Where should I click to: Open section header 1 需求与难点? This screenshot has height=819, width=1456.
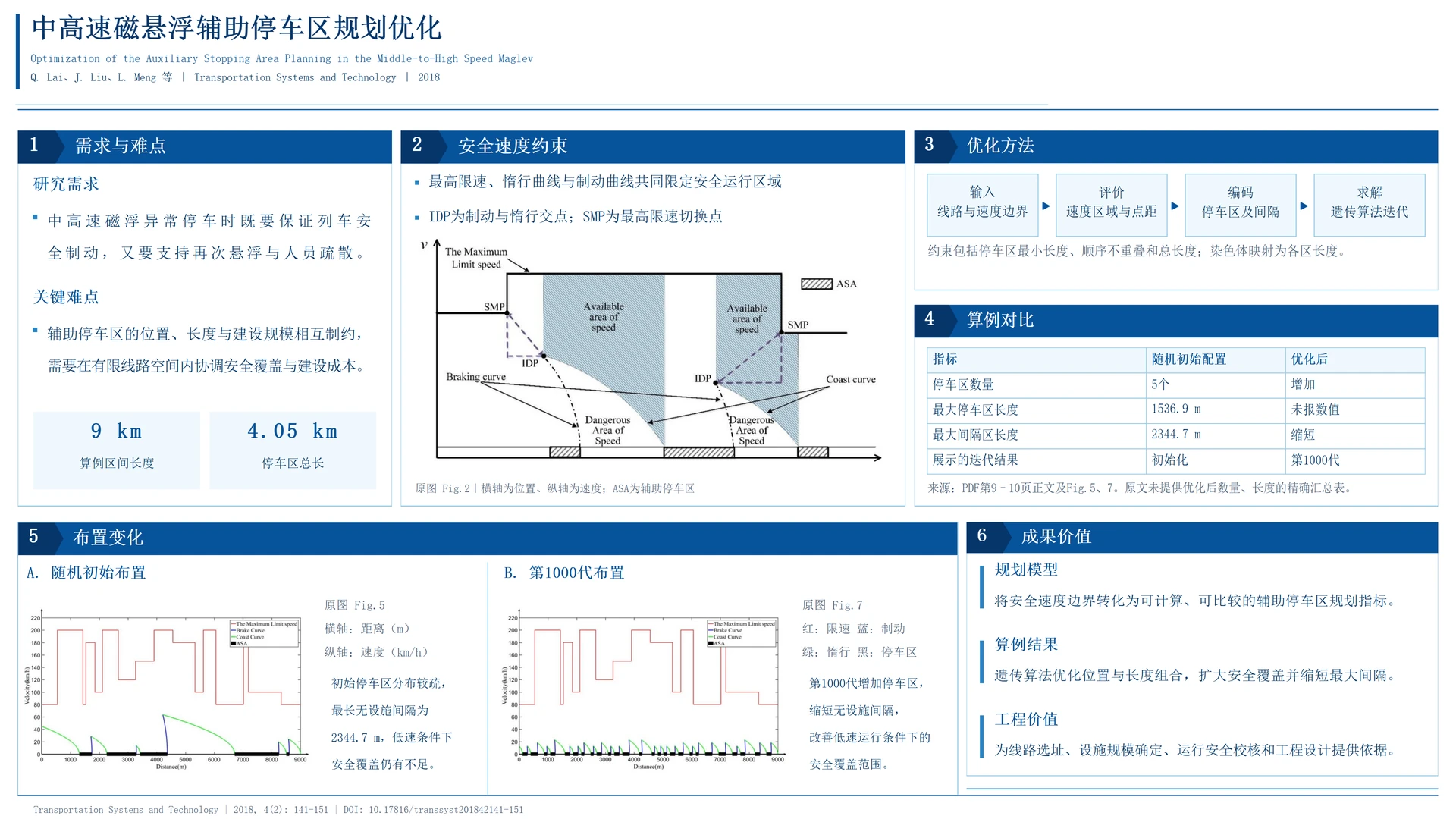pos(205,146)
